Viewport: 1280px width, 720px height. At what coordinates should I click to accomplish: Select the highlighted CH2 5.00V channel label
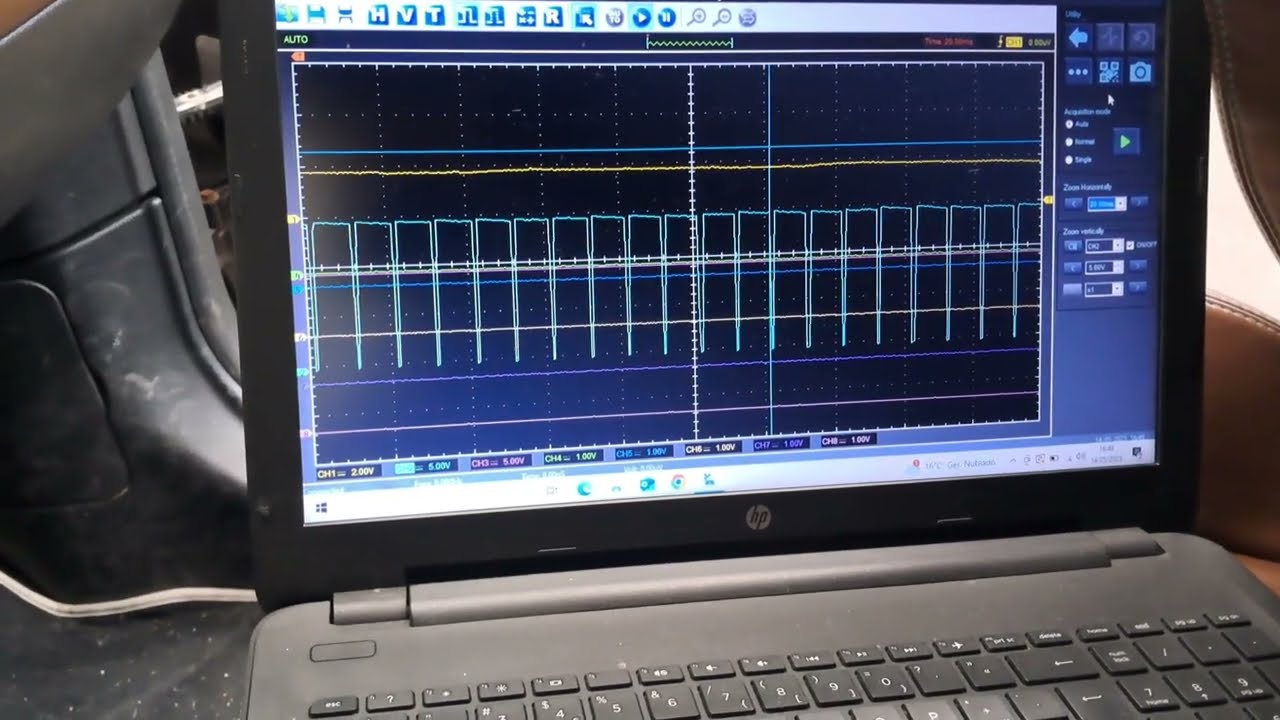pyautogui.click(x=428, y=467)
